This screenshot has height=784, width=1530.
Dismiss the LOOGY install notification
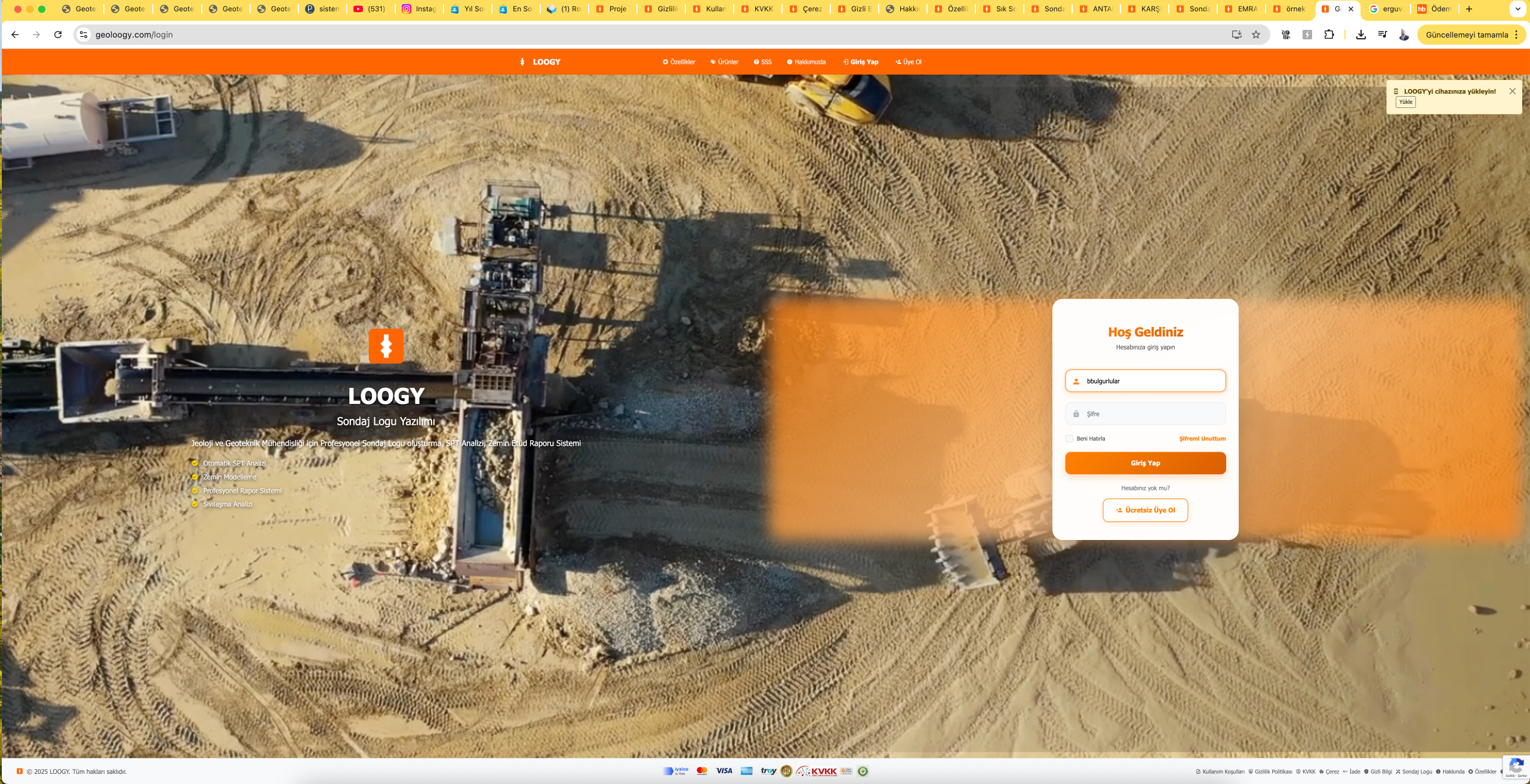(1512, 91)
